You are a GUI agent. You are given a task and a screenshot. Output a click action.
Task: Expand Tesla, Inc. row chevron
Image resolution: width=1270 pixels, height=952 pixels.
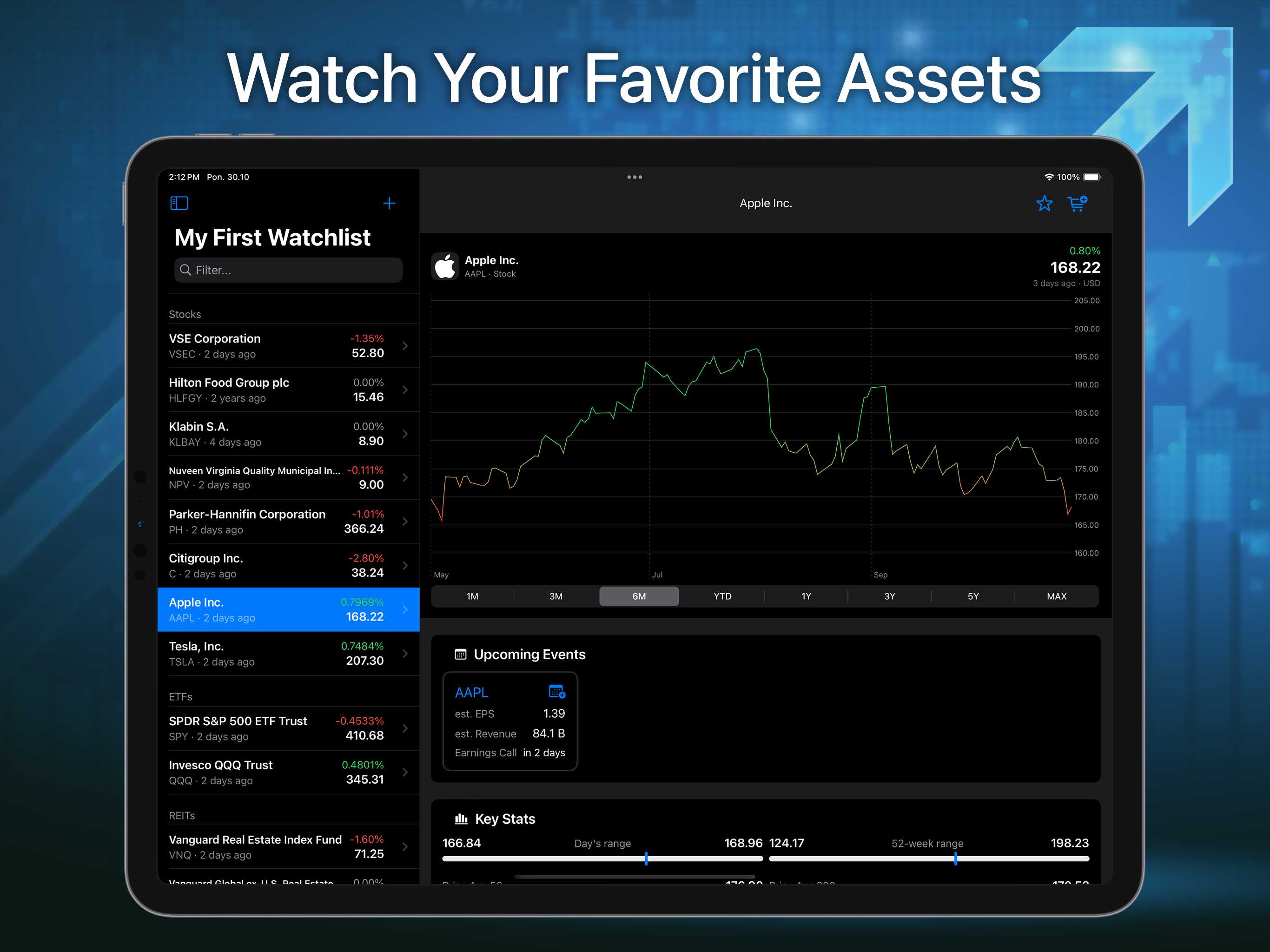click(x=405, y=654)
